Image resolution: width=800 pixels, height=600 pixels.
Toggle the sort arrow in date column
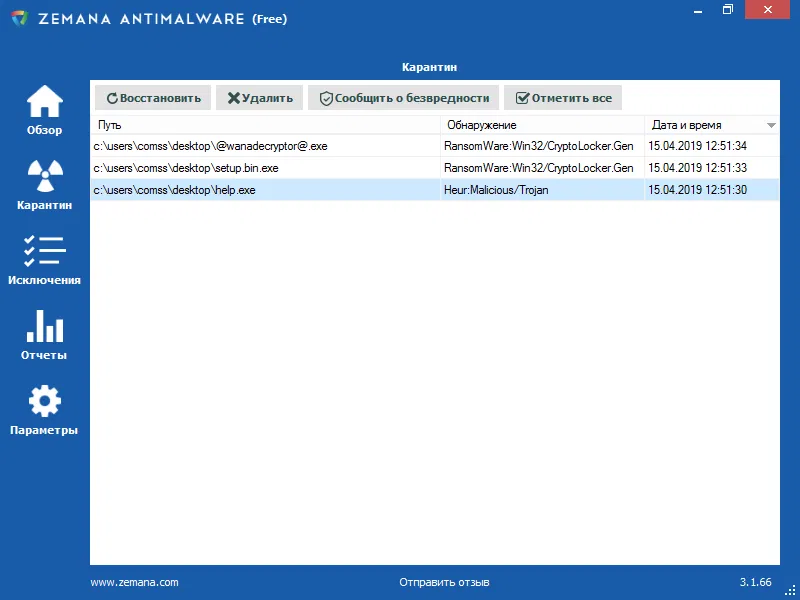pyautogui.click(x=771, y=126)
